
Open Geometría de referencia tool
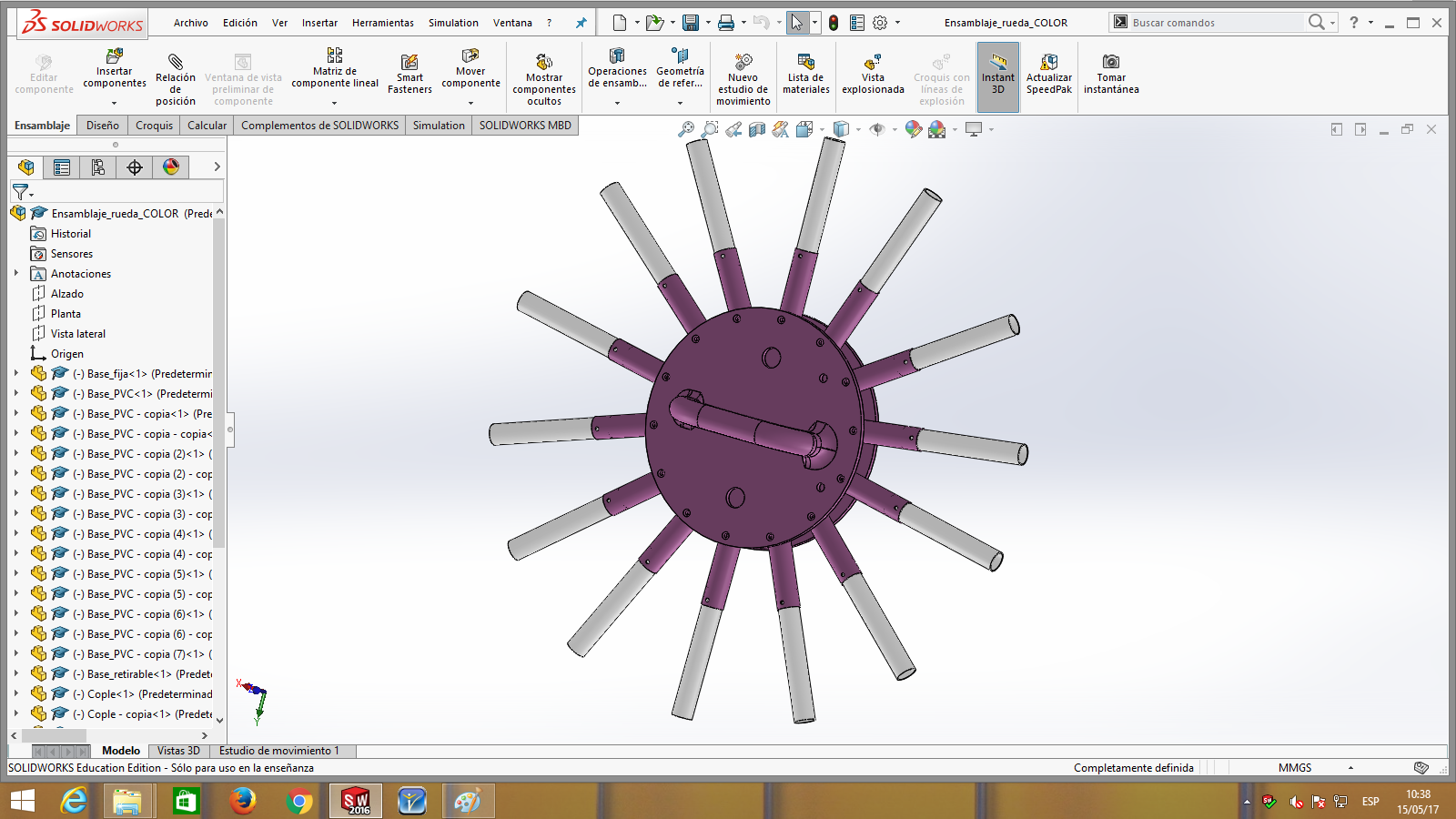(680, 69)
